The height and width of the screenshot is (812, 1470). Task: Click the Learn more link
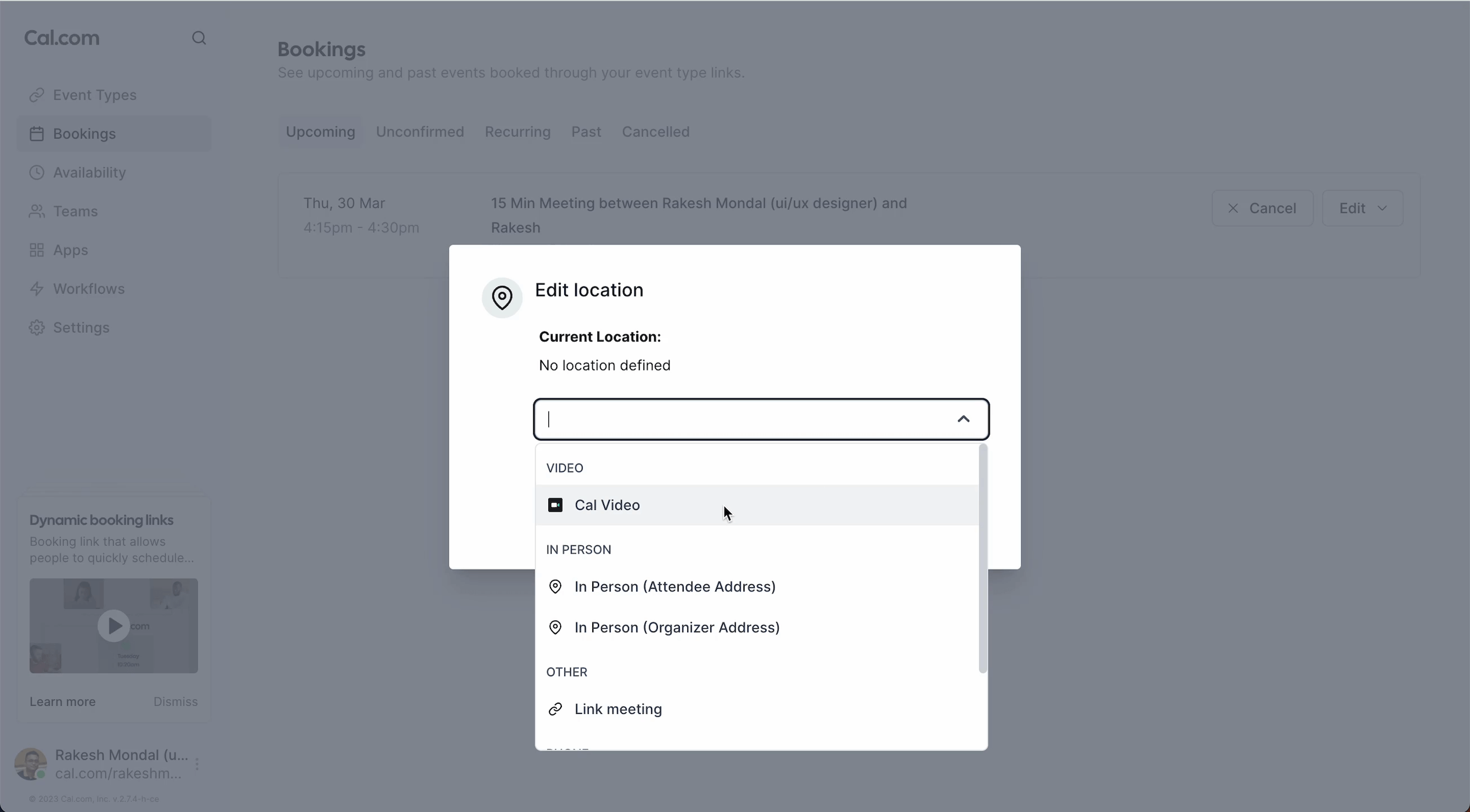pyautogui.click(x=63, y=701)
